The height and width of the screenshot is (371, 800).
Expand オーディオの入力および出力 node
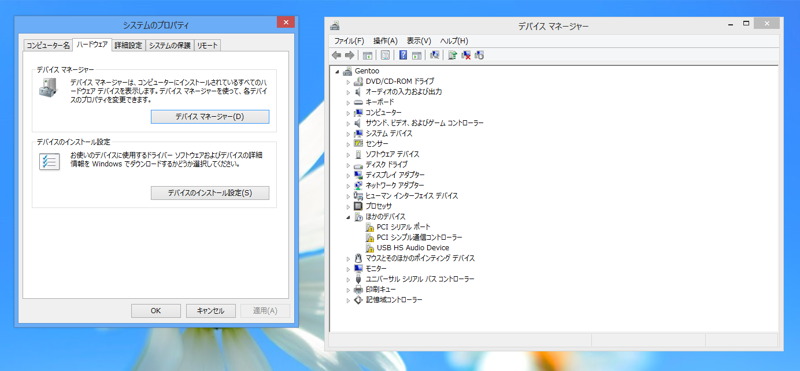(348, 92)
